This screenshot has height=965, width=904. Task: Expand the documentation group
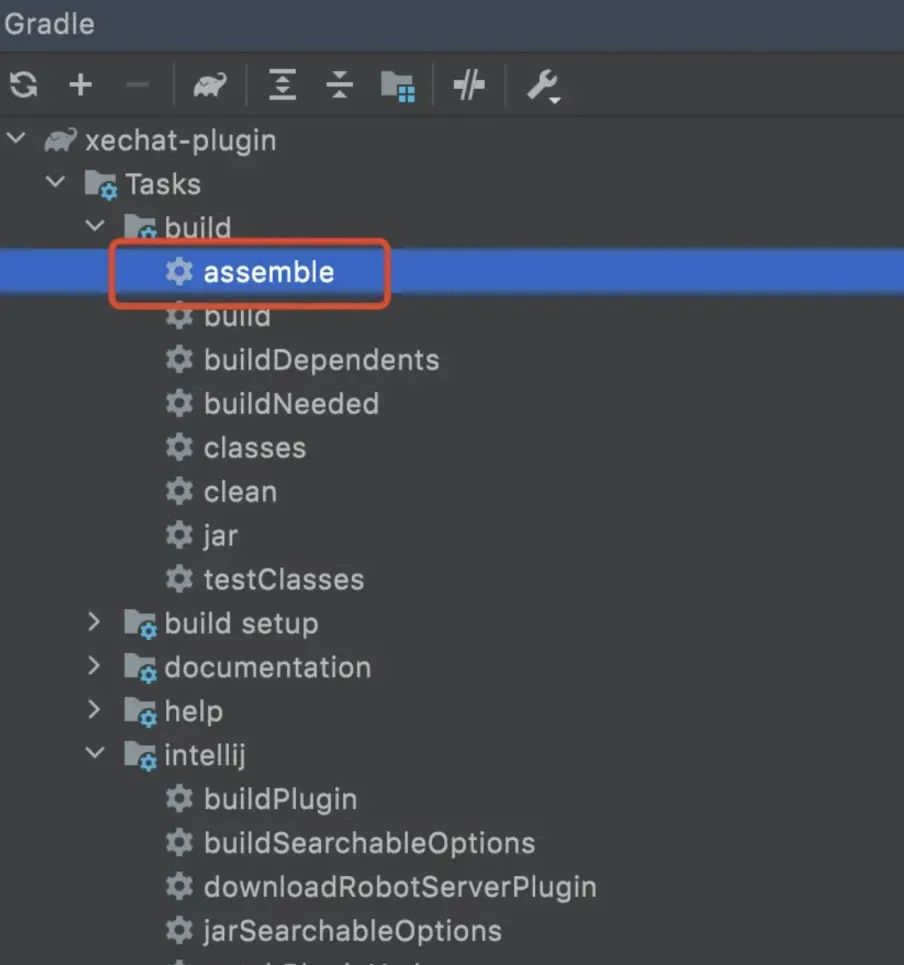(x=94, y=666)
